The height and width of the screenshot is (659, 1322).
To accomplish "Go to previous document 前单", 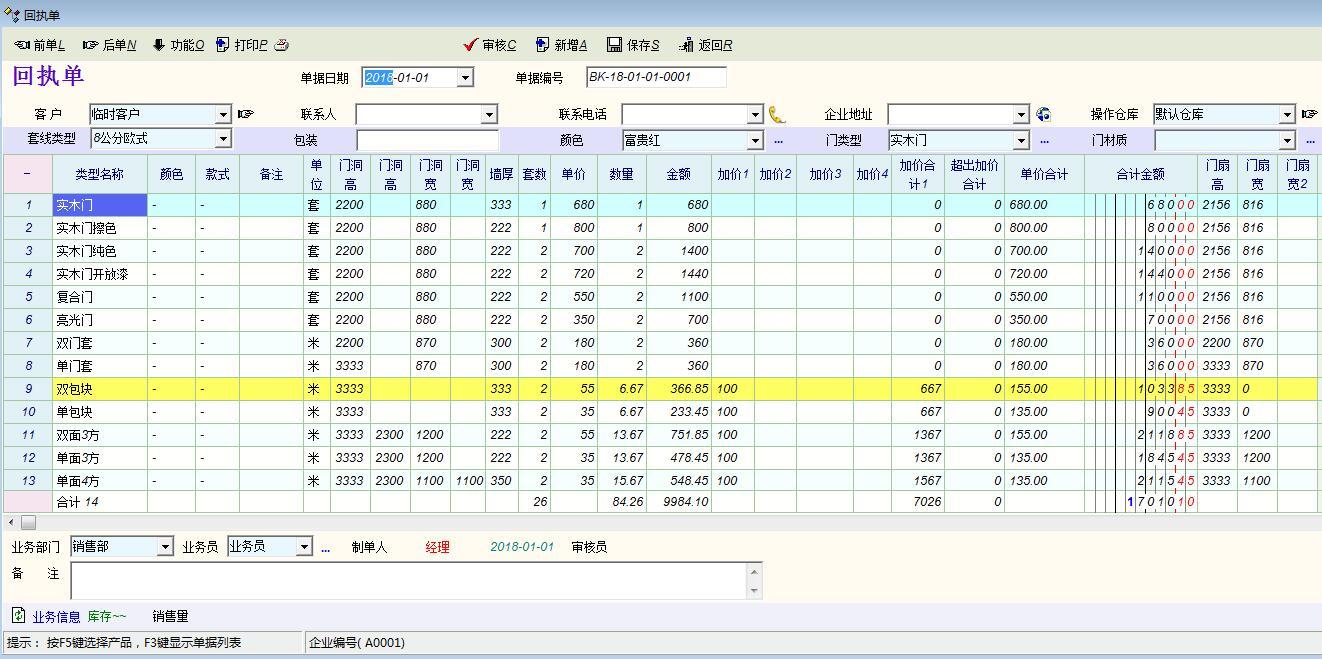I will (x=40, y=45).
